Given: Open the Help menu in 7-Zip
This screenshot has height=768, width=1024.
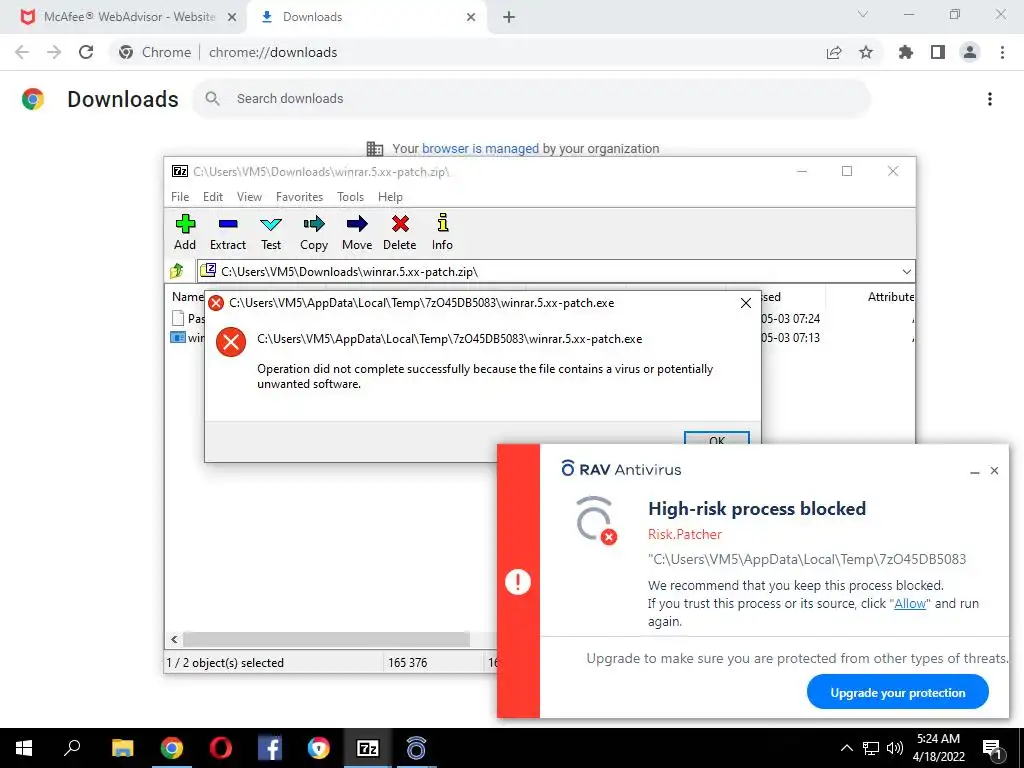Looking at the screenshot, I should 390,197.
